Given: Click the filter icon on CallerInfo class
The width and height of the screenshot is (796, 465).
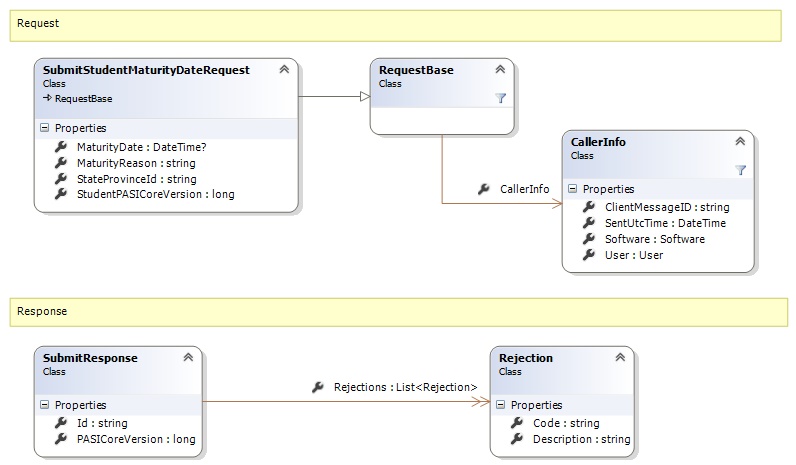Looking at the screenshot, I should click(740, 170).
